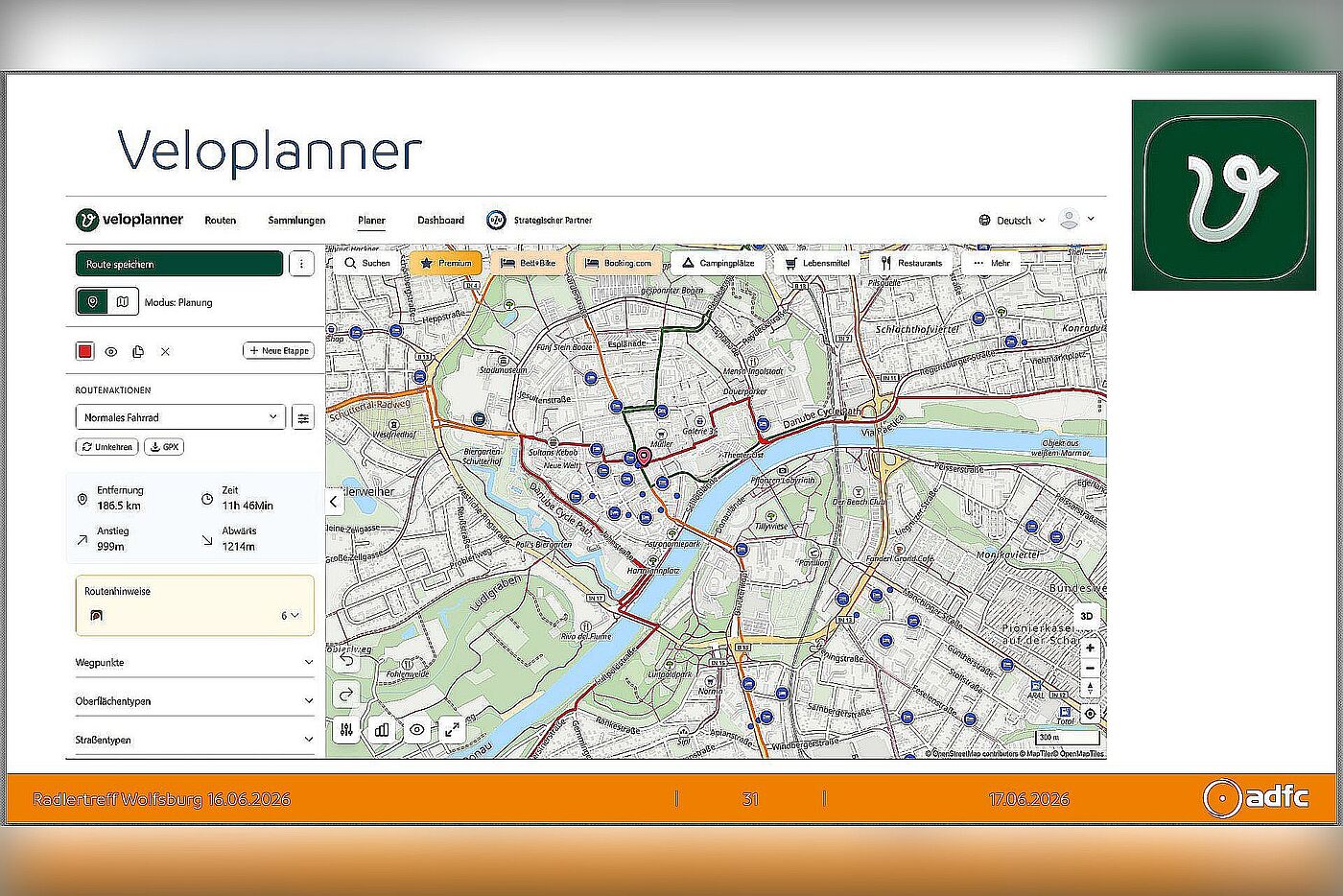
Task: Click the Anstieg up-arrow icon
Action: click(x=82, y=540)
